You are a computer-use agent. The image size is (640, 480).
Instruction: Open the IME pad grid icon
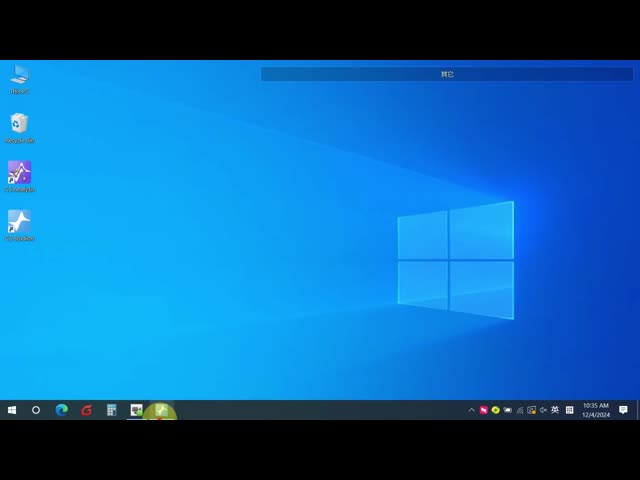pos(570,410)
